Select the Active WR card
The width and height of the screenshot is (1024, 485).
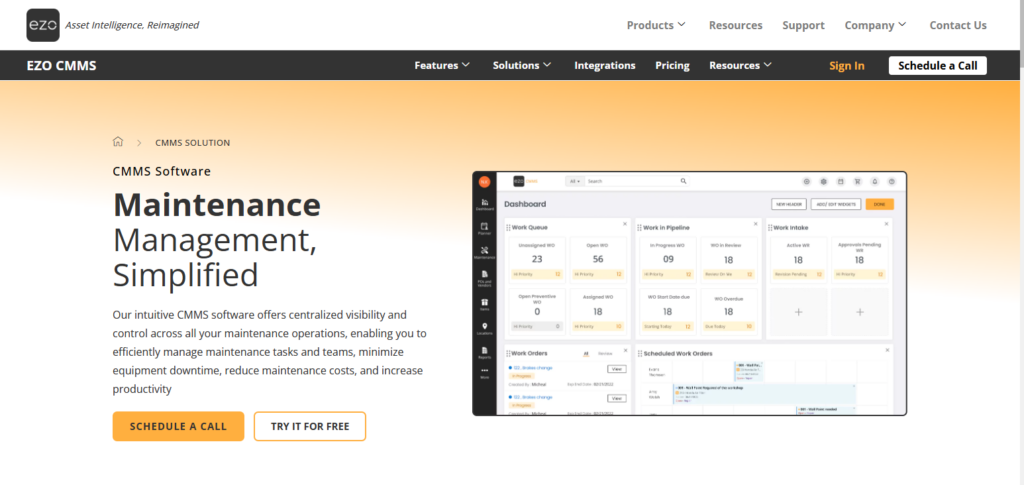click(x=798, y=259)
